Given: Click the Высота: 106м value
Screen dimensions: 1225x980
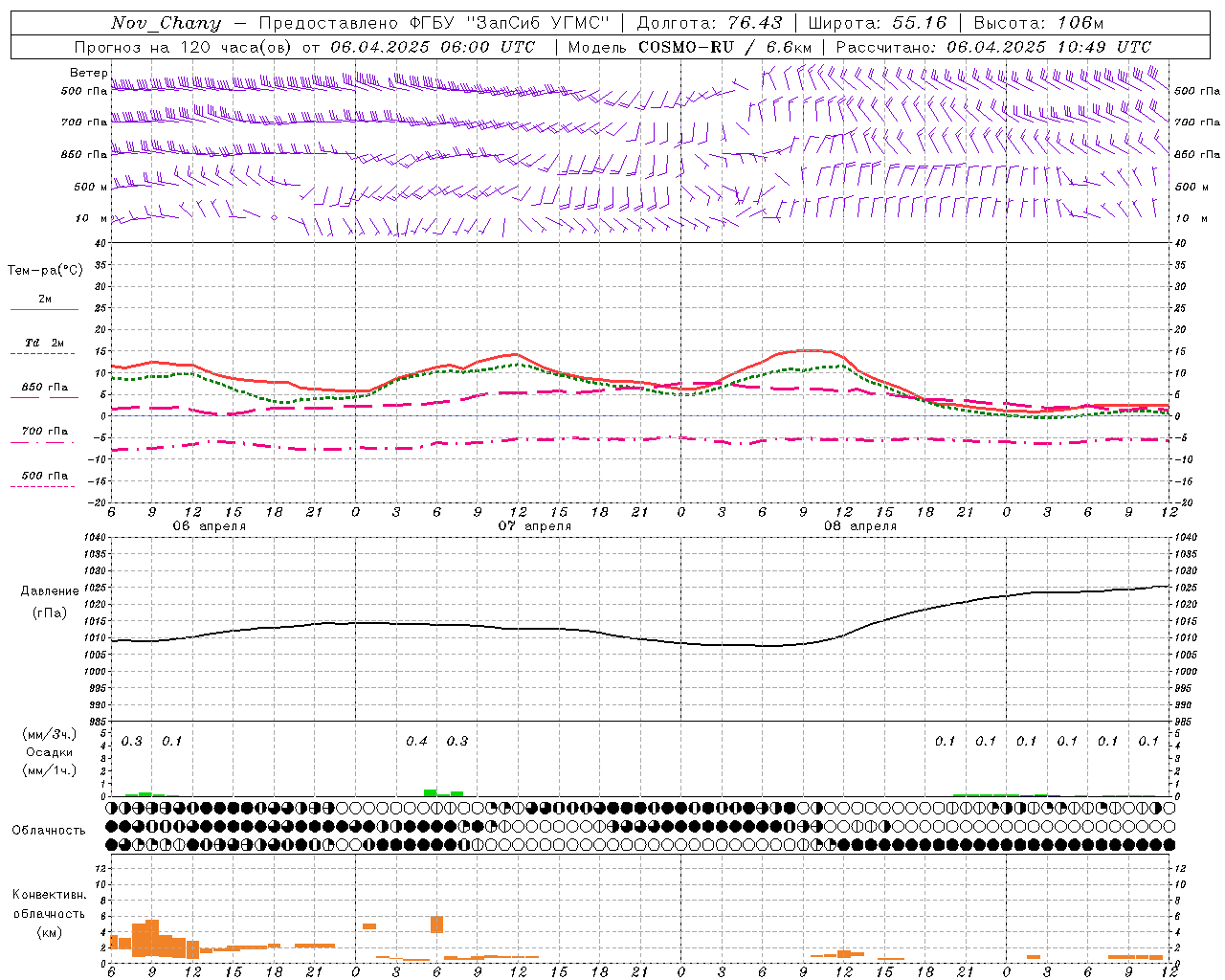Looking at the screenshot, I should 1038,23.
